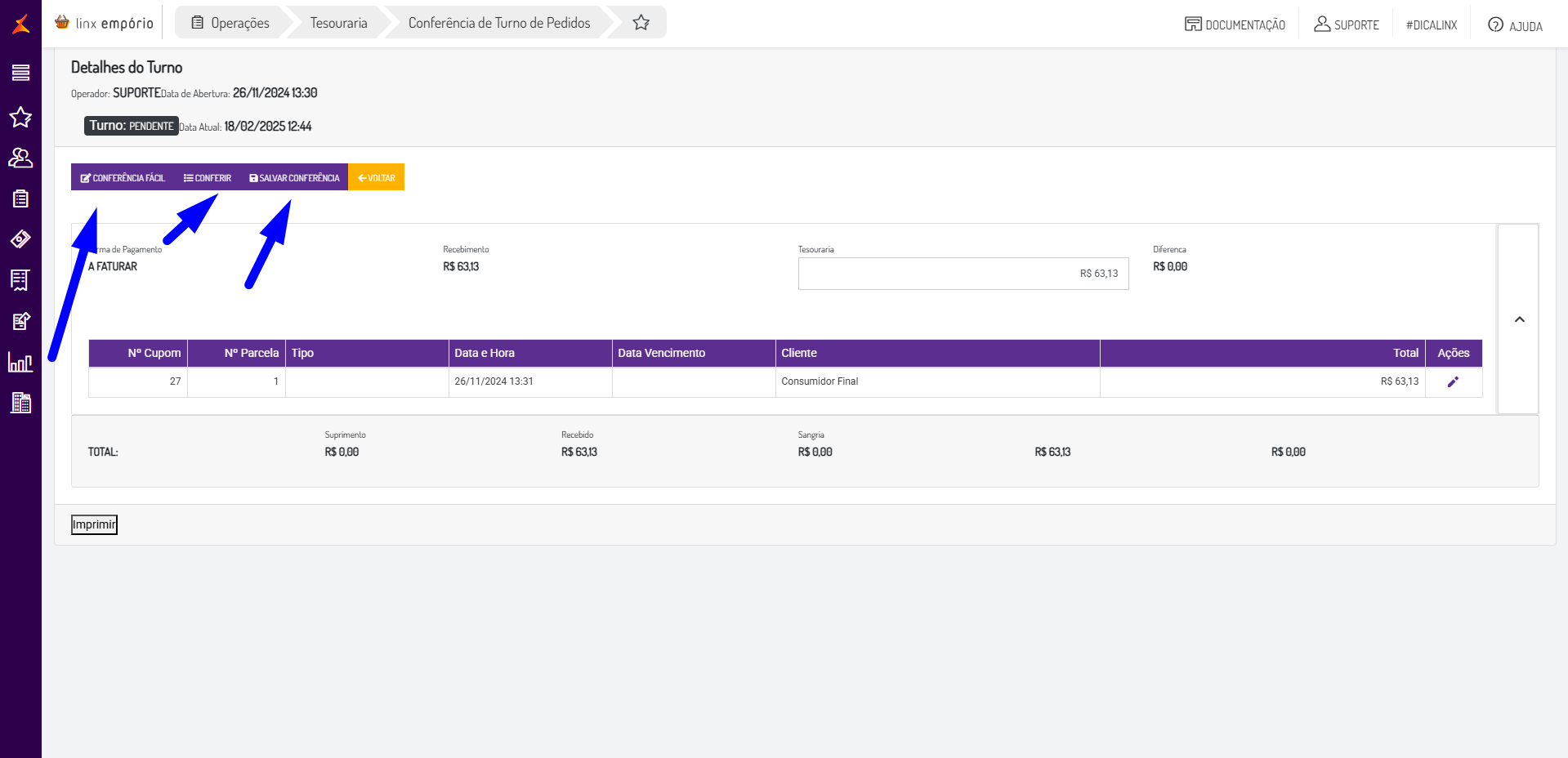Open the hamburger menu in sidebar
Screen dimensions: 1568x758
20,73
